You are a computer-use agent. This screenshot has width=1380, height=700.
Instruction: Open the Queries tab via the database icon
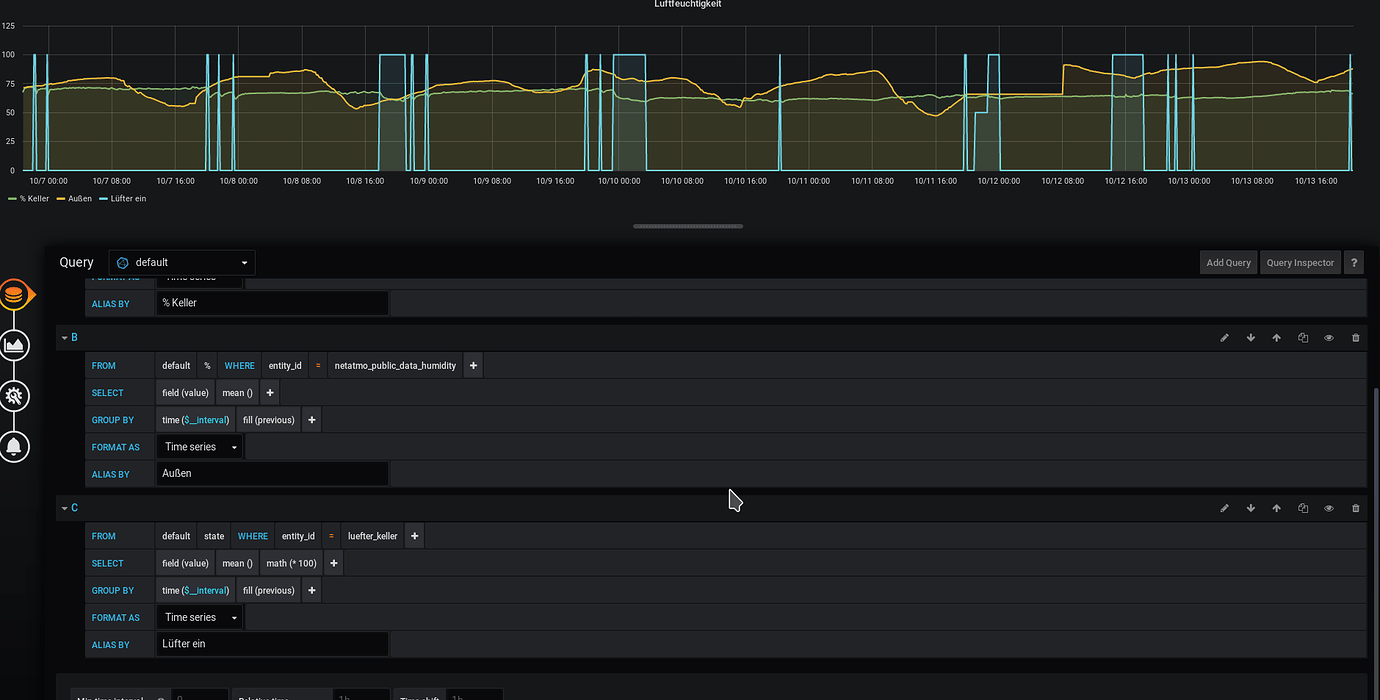coord(15,295)
